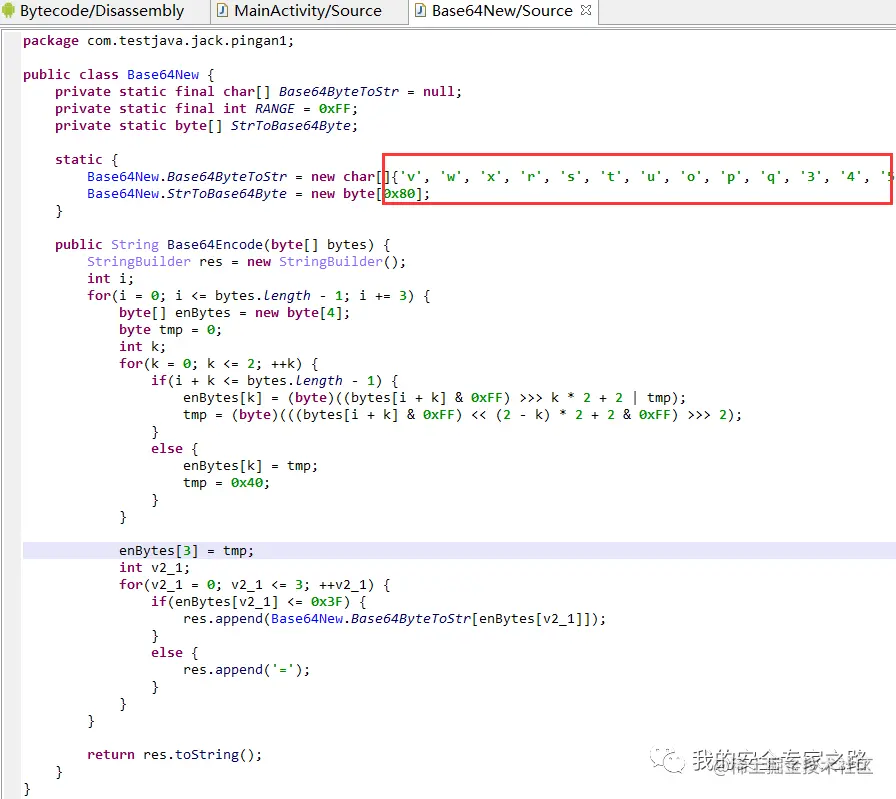The height and width of the screenshot is (799, 896).
Task: Click 'new char[]' array initialization line
Action: click(491, 177)
